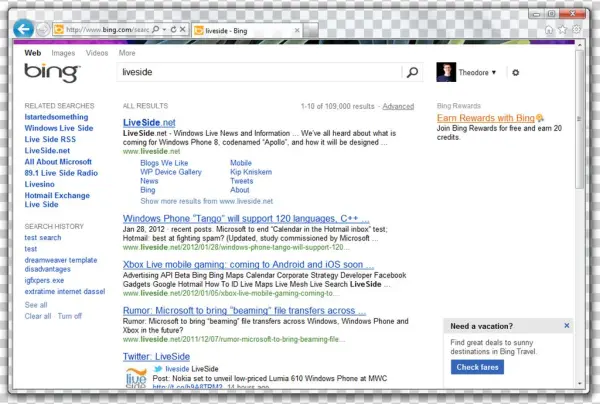
Task: Click the Bing favicon in the address bar
Action: click(x=59, y=29)
